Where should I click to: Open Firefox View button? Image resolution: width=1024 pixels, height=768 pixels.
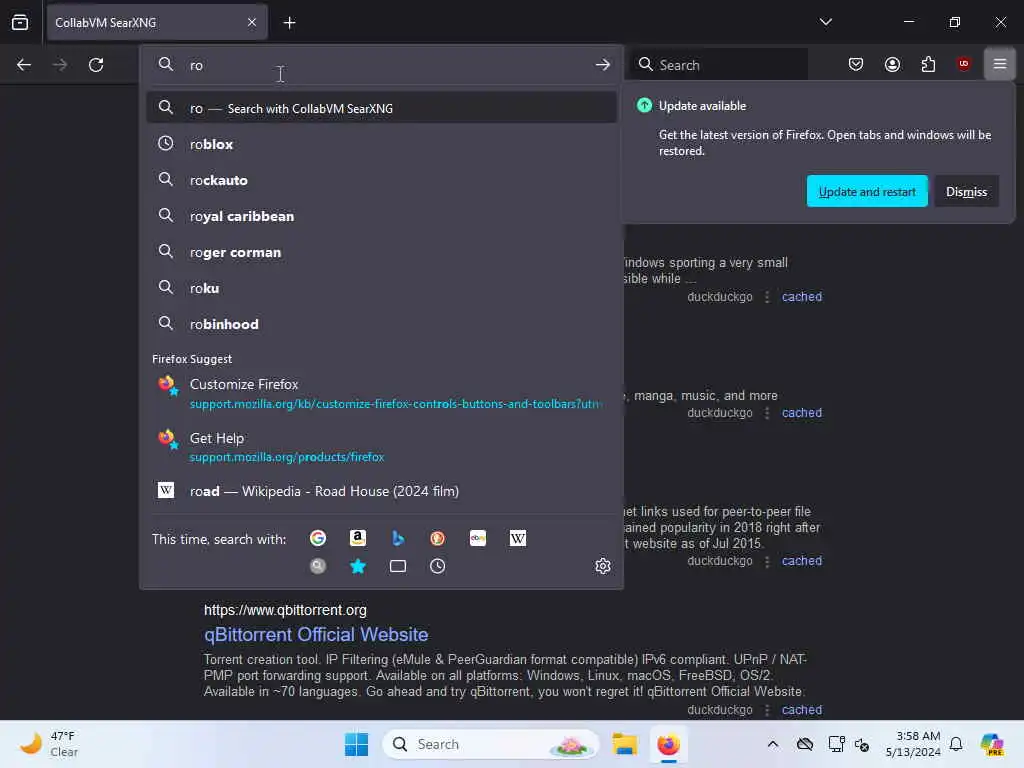[x=20, y=22]
